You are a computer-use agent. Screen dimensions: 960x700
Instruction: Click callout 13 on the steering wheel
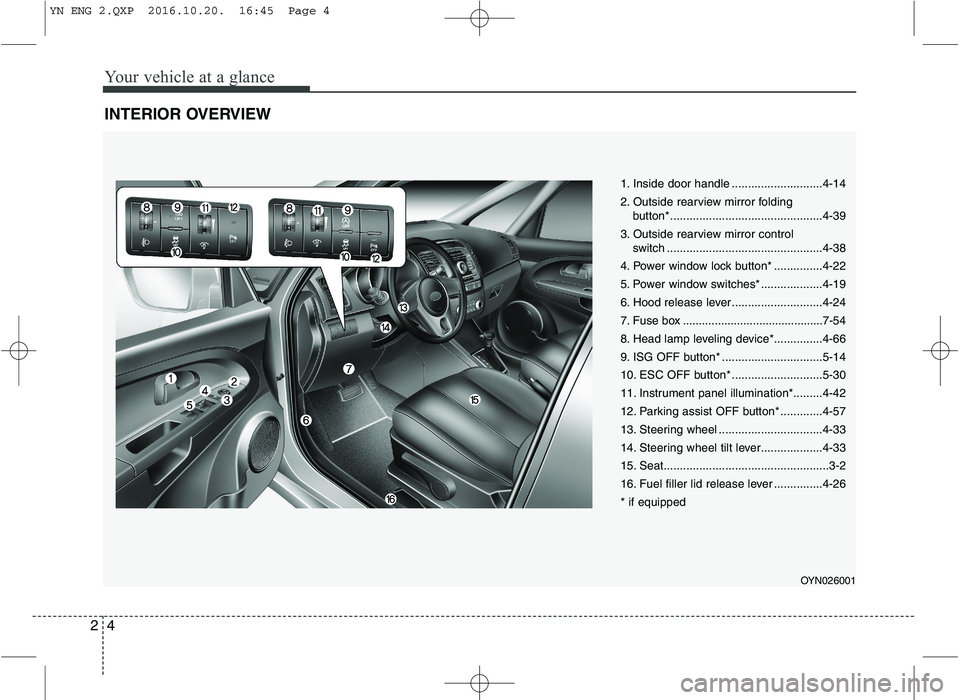coord(402,307)
